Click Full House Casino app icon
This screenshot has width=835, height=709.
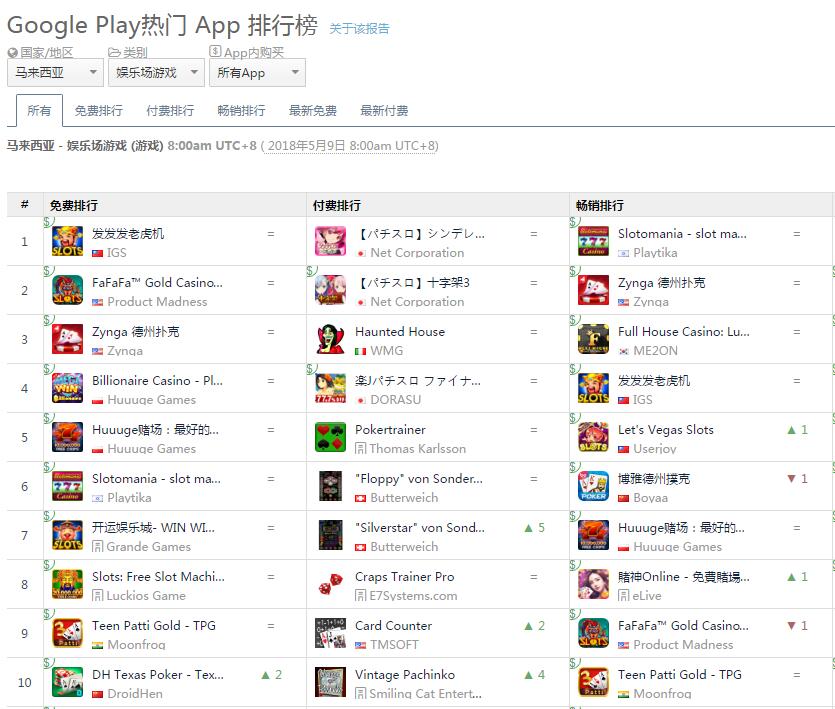pos(593,339)
